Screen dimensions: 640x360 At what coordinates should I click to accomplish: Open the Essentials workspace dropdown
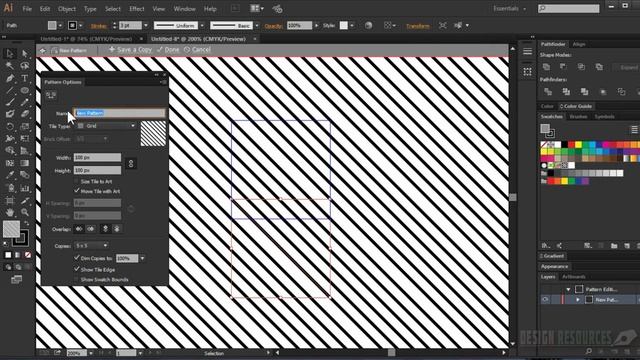click(x=509, y=9)
